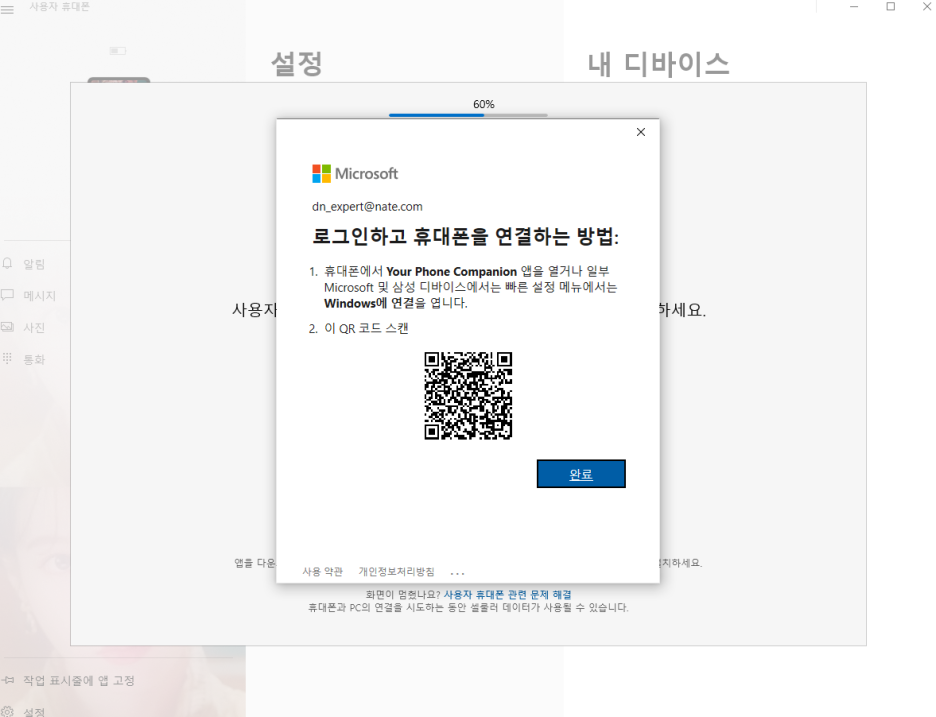Click the Microsoft logo in the dialog
Image resolution: width=936 pixels, height=717 pixels.
[355, 174]
